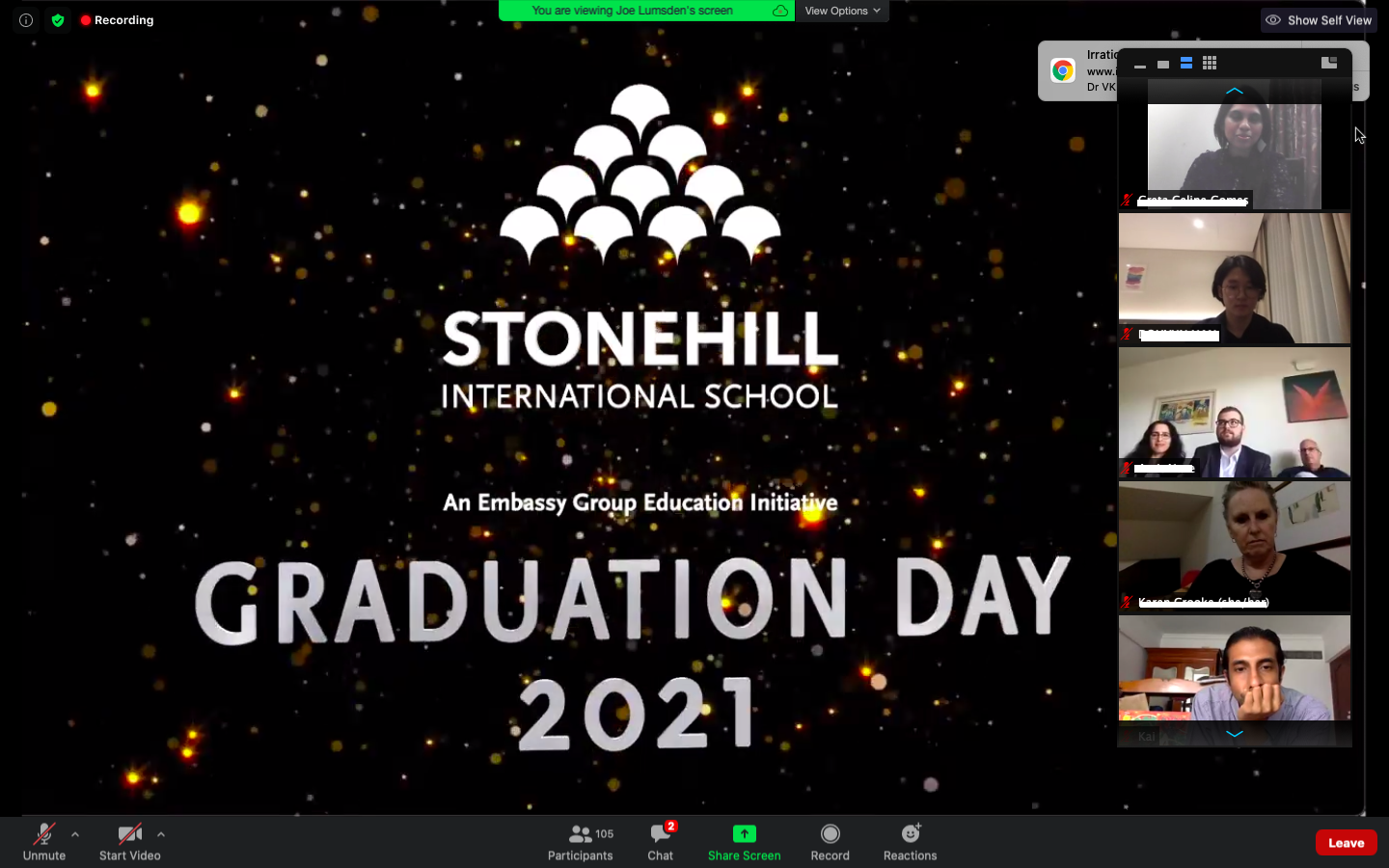Screen dimensions: 1389x868
Task: Open the View Options dropdown
Action: coord(842,11)
